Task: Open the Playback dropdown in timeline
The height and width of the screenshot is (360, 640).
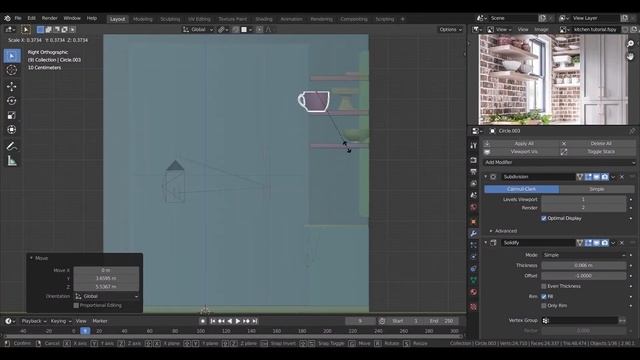Action: click(x=34, y=321)
